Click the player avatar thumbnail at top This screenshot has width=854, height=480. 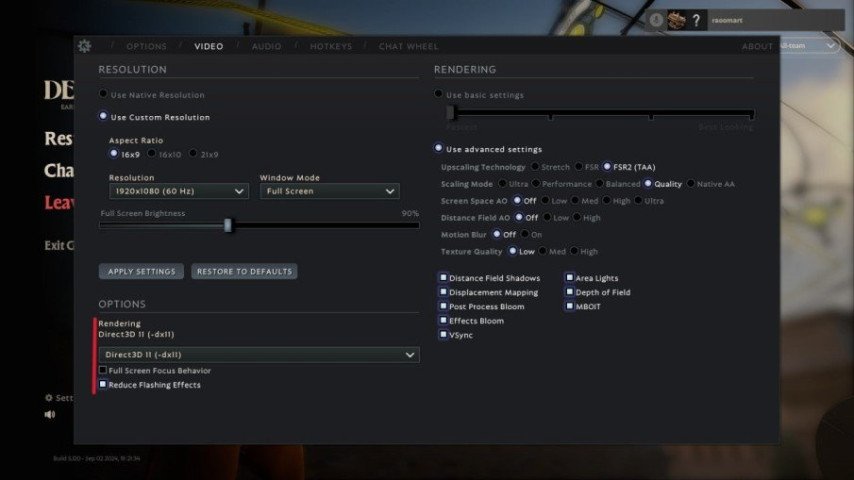pyautogui.click(x=677, y=20)
